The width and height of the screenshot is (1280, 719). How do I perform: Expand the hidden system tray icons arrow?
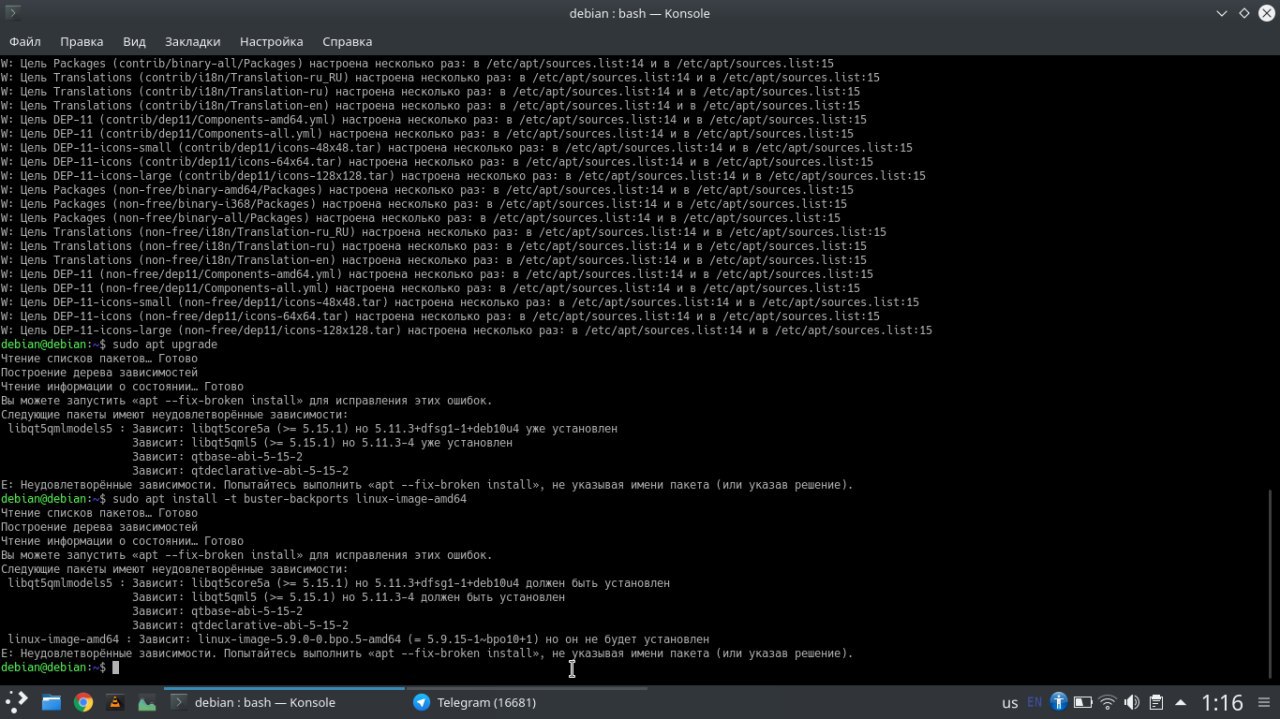click(1180, 702)
